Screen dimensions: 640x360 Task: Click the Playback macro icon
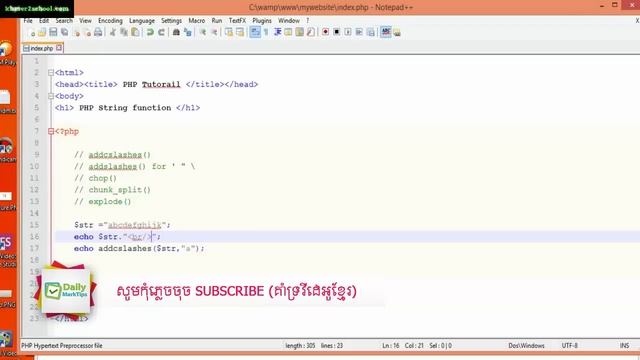[x=348, y=32]
